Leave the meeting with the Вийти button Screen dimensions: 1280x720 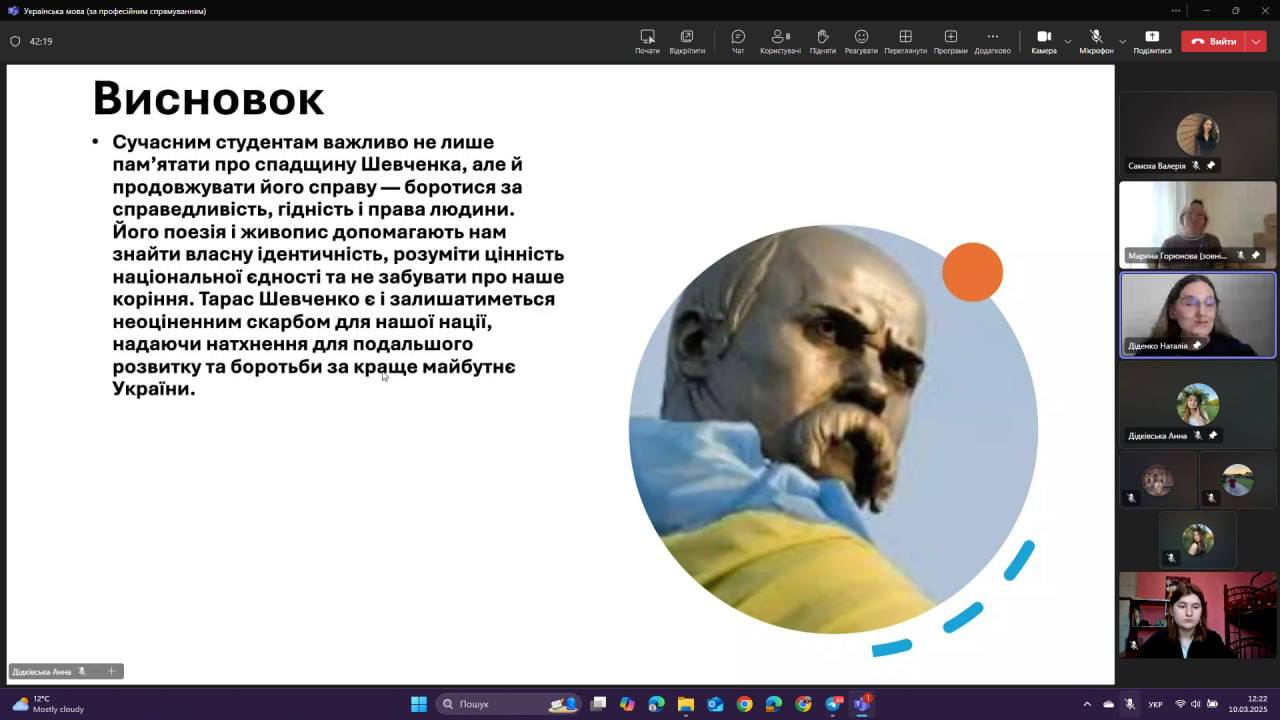[1213, 41]
